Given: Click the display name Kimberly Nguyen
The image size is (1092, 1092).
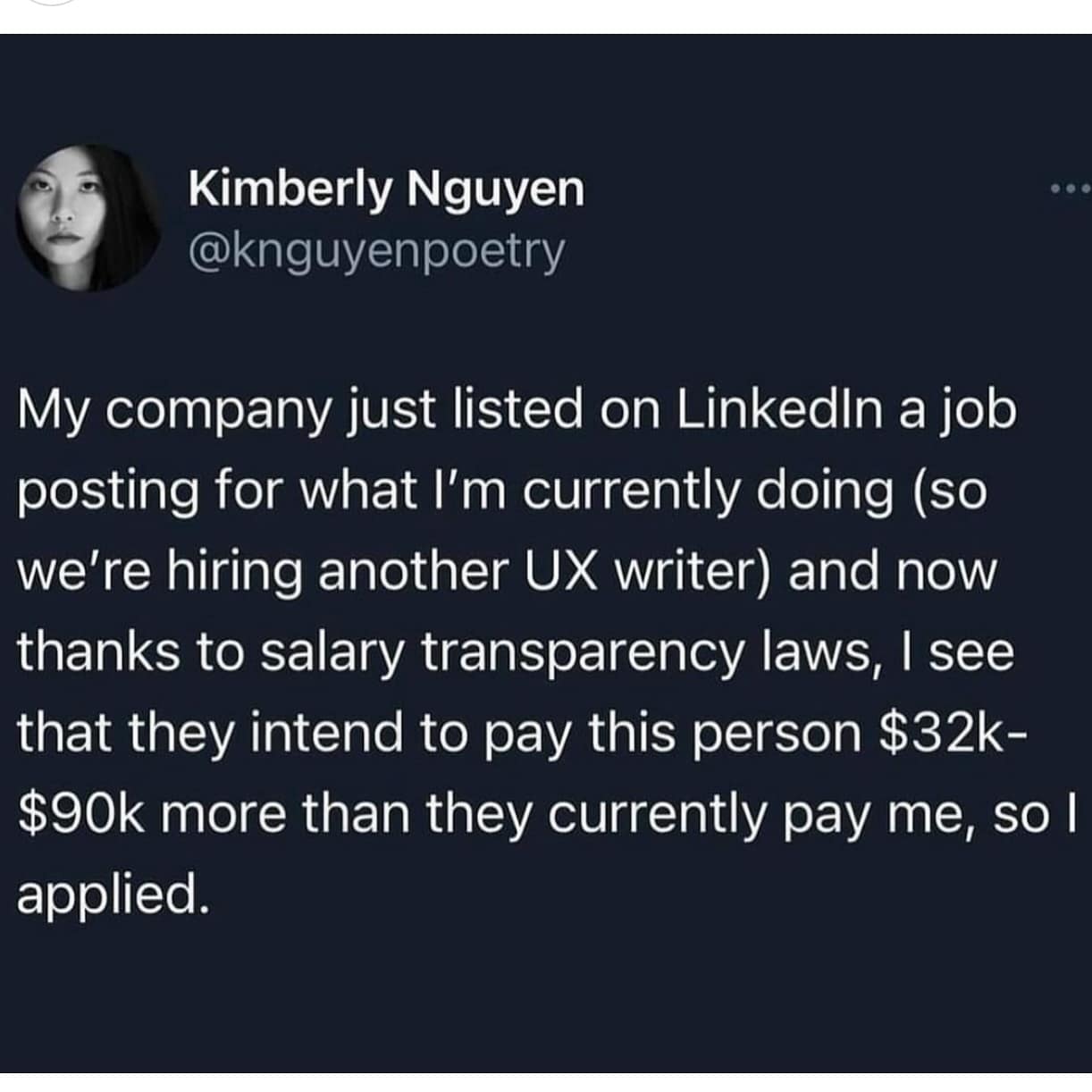Looking at the screenshot, I should click(x=386, y=189).
